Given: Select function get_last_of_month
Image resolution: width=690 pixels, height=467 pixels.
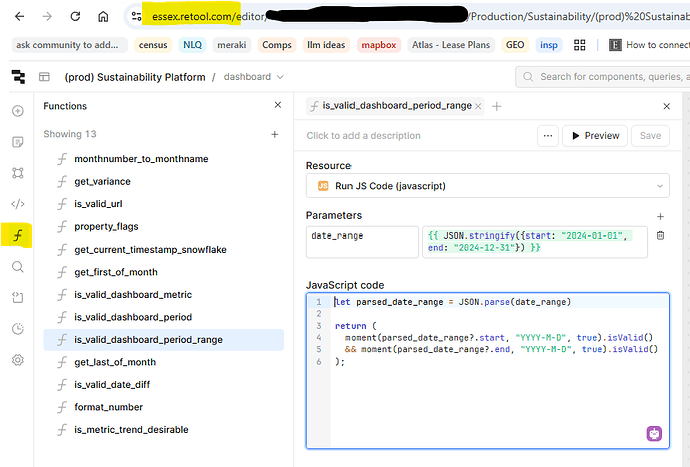Looking at the screenshot, I should [115, 362].
